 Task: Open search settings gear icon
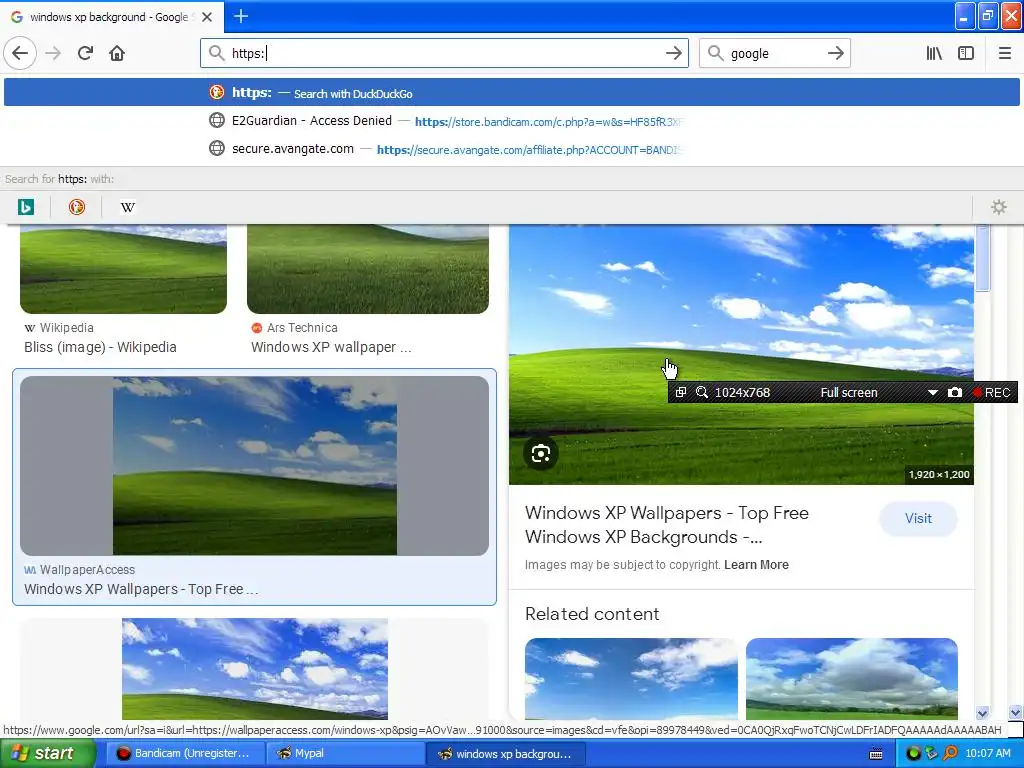click(999, 207)
